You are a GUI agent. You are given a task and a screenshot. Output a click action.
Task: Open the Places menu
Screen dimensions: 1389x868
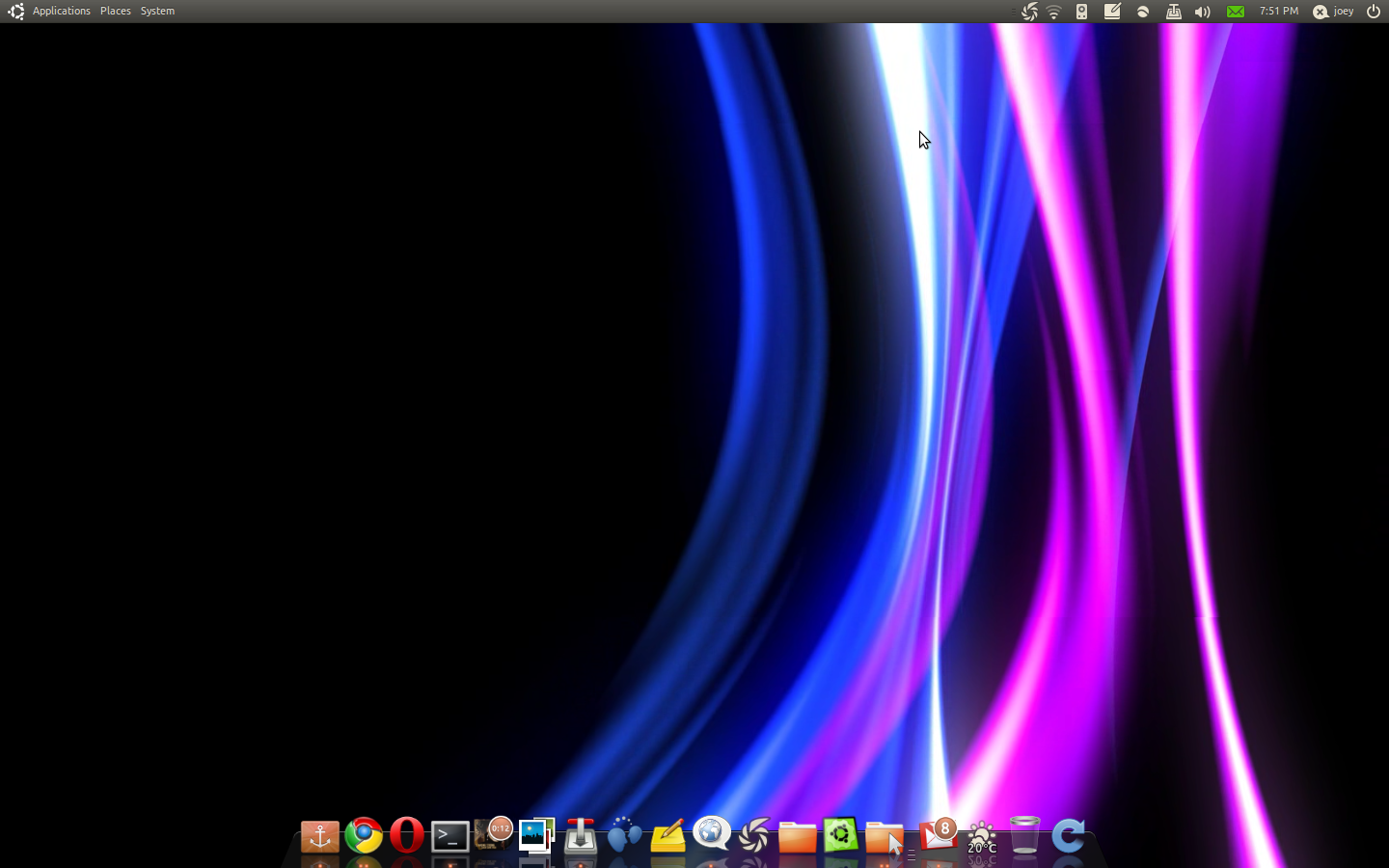tap(116, 12)
